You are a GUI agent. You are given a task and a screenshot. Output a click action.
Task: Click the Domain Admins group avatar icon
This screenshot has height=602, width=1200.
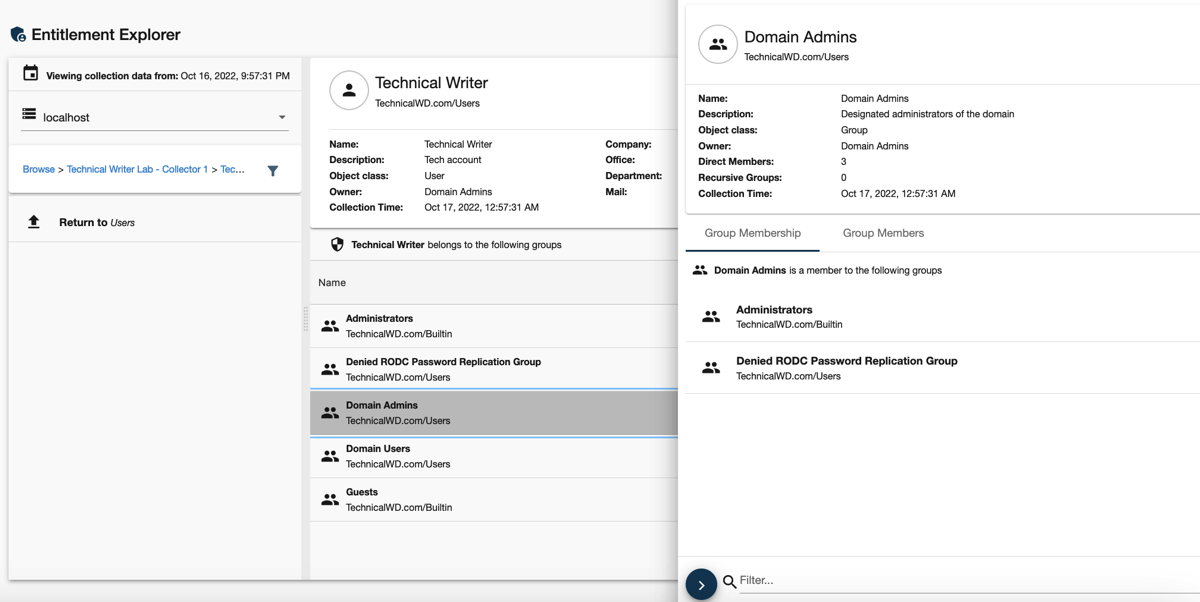[718, 45]
